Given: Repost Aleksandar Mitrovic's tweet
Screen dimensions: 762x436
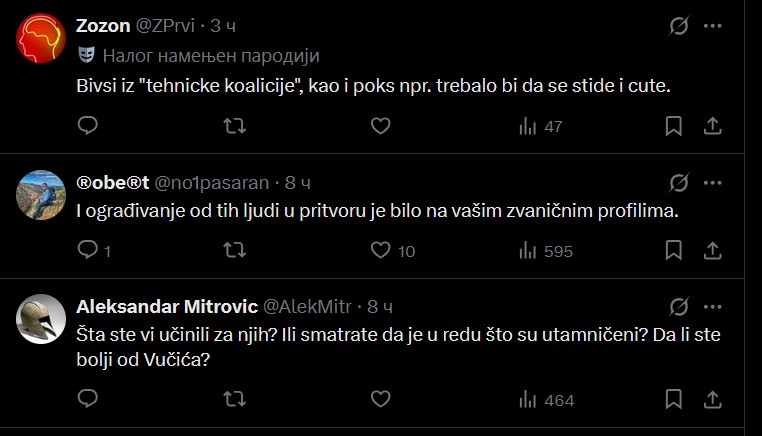Looking at the screenshot, I should coord(235,400).
